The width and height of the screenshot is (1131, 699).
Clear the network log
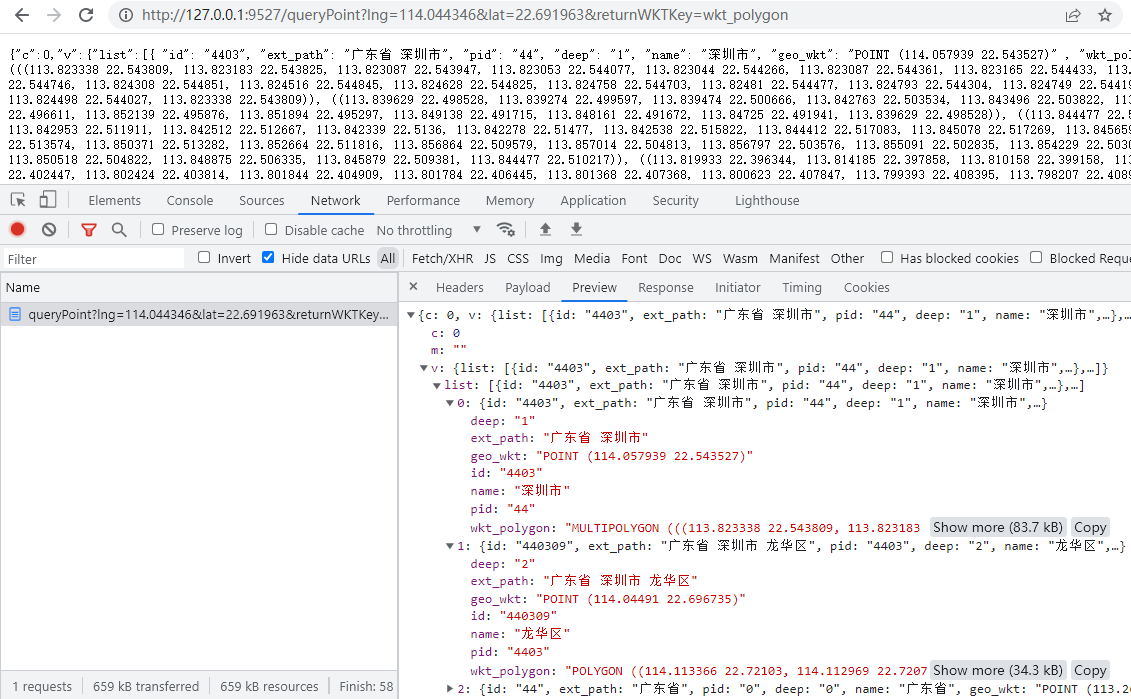49,229
